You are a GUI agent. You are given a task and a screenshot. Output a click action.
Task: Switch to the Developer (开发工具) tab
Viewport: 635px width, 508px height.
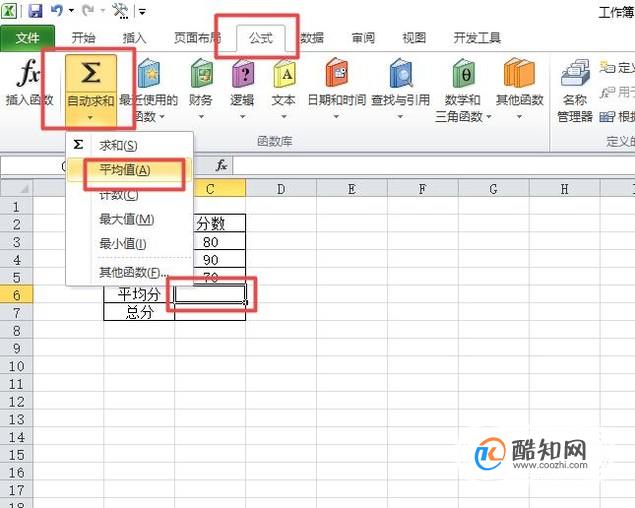(477, 38)
